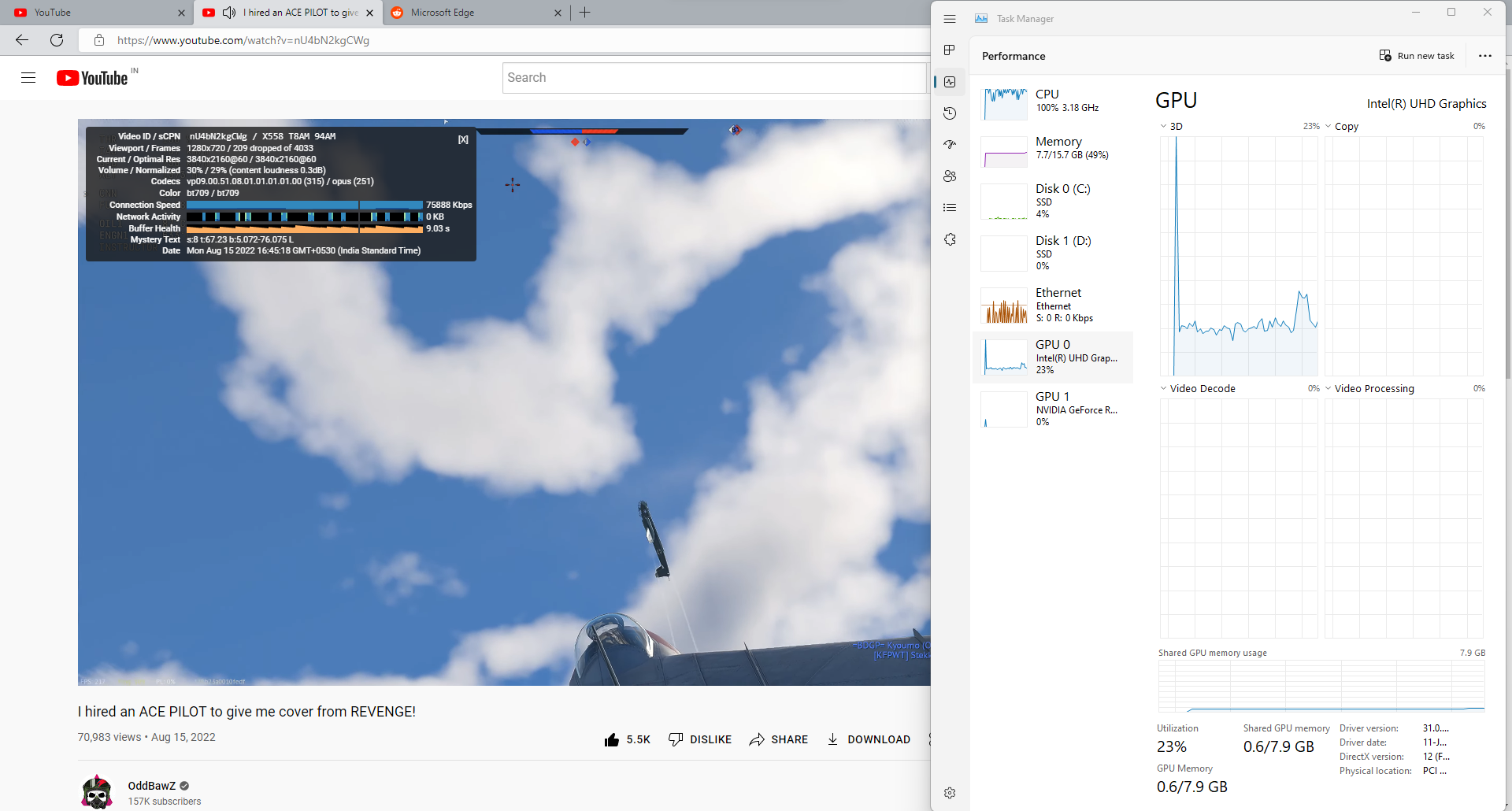Select Performance icon in Task Manager sidebar
This screenshot has height=811, width=1512.
950,82
